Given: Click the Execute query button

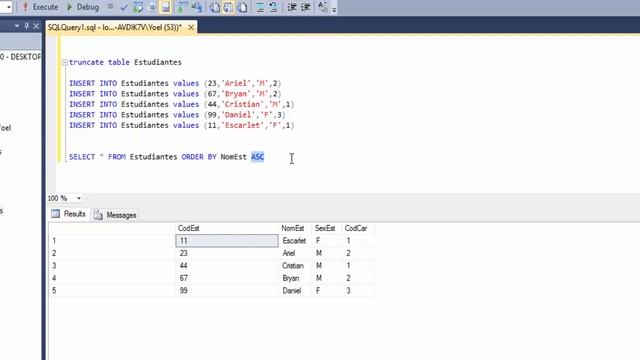Looking at the screenshot, I should (40, 7).
